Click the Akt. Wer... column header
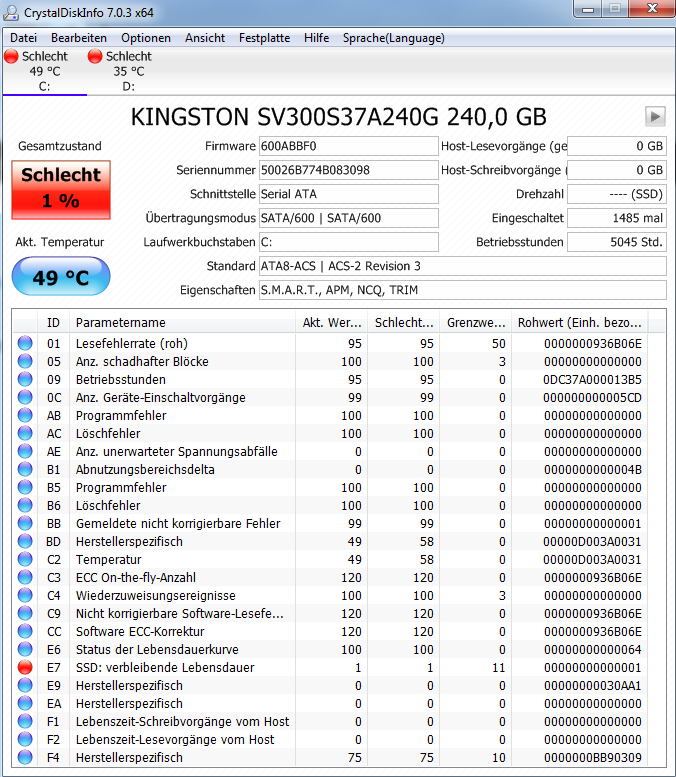Image resolution: width=676 pixels, height=777 pixels. tap(331, 323)
